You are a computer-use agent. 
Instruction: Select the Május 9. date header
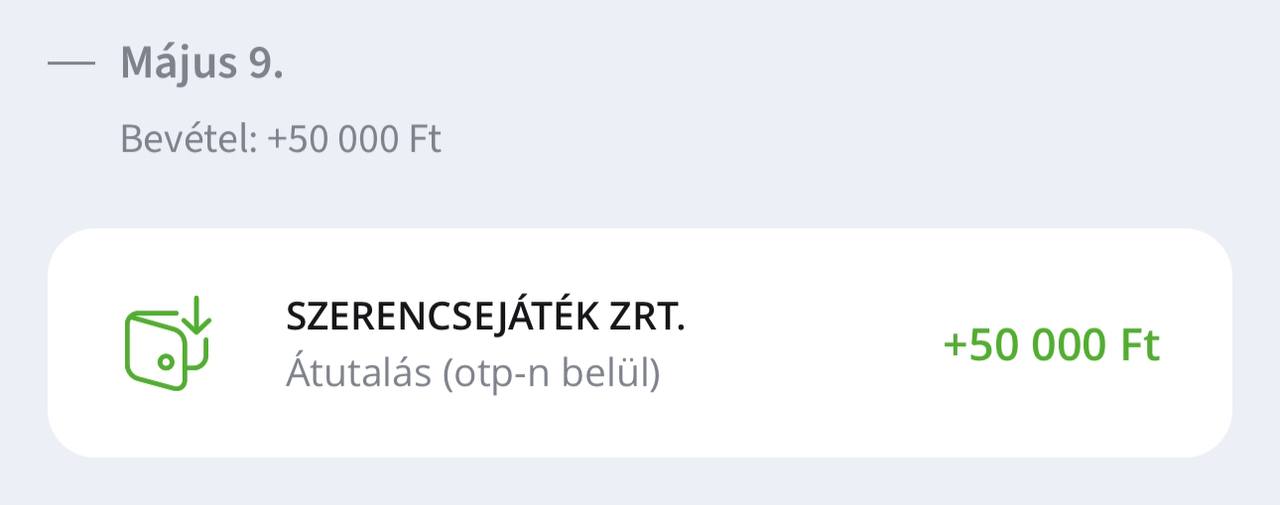[x=201, y=64]
